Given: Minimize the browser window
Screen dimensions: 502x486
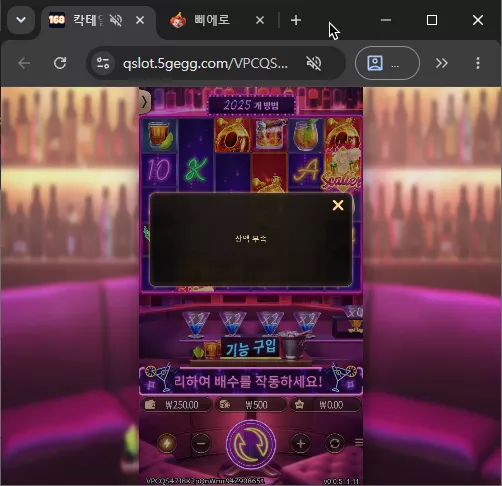Looking at the screenshot, I should (x=386, y=20).
